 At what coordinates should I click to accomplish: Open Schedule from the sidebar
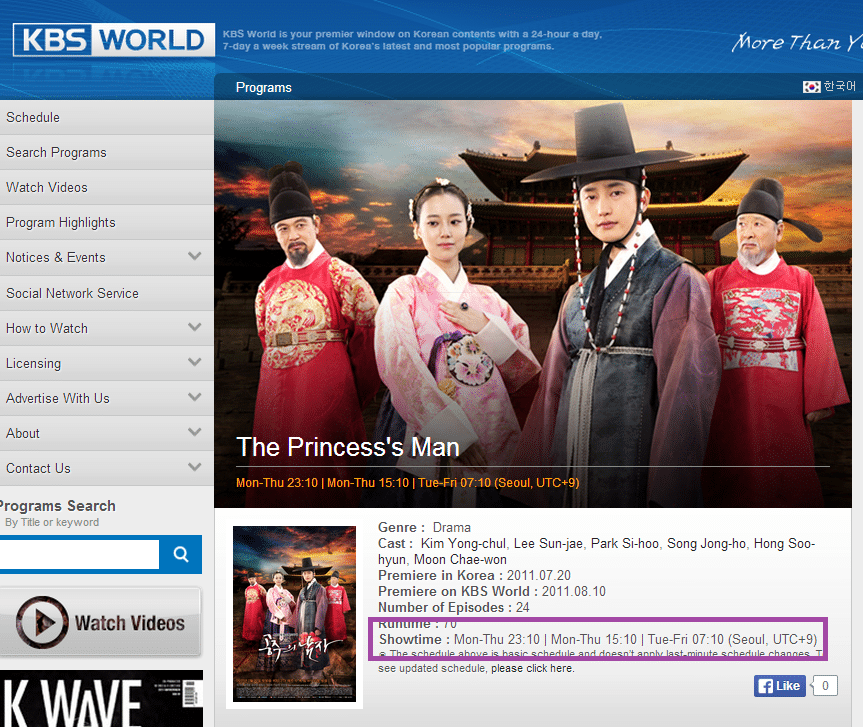pyautogui.click(x=33, y=117)
